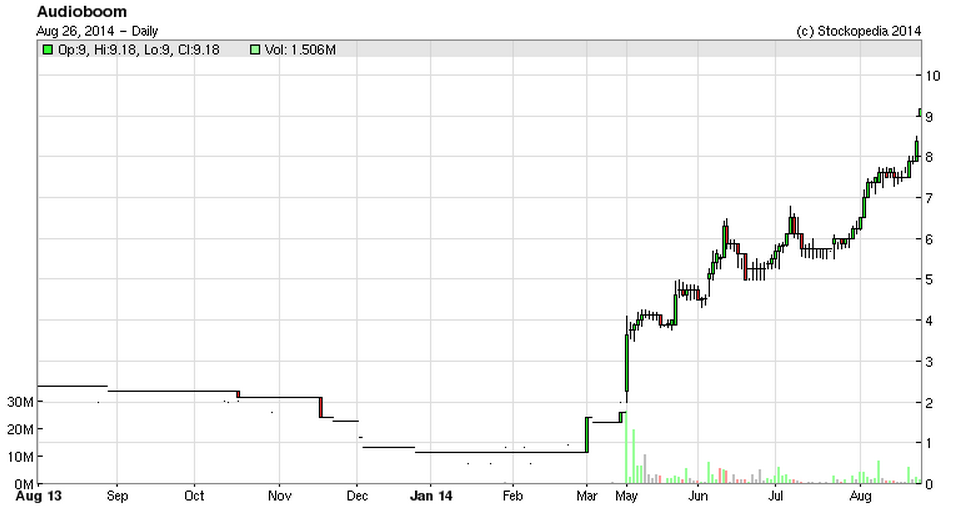The image size is (958, 519).
Task: Click the 'Feb' x-axis label
Action: coord(513,496)
